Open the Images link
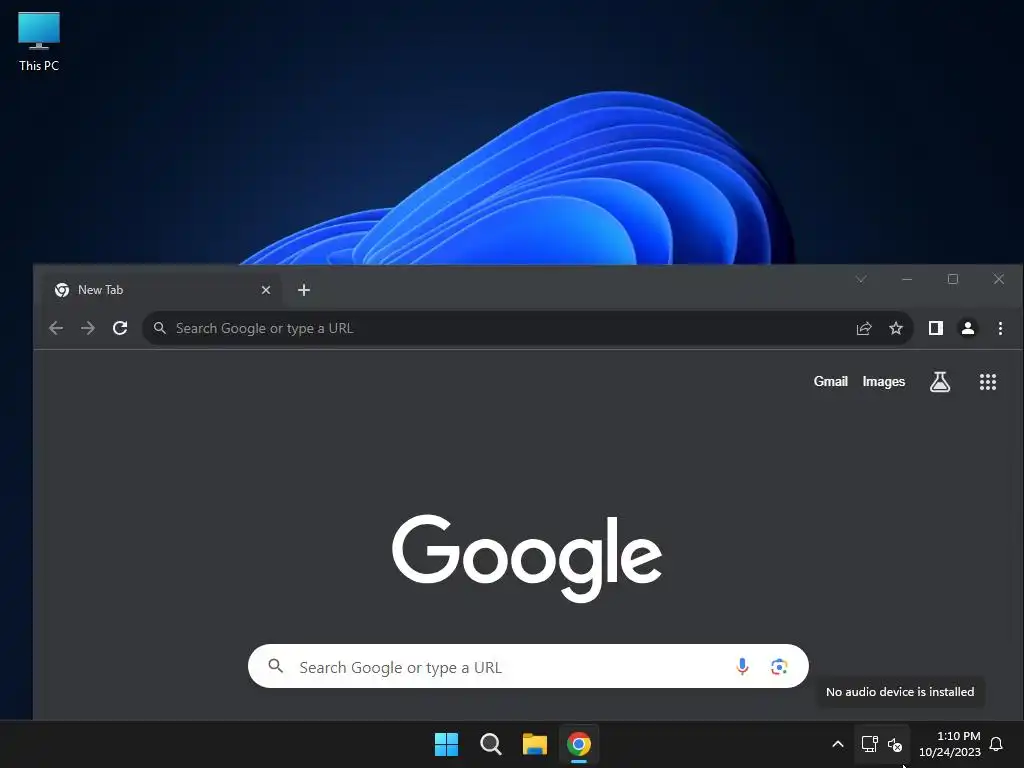This screenshot has height=768, width=1024. [x=884, y=381]
